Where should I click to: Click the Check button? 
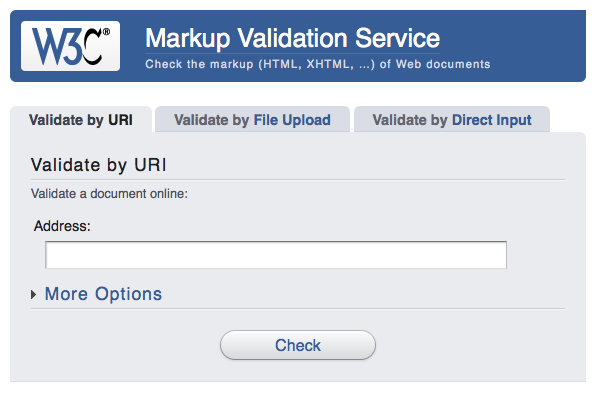pos(298,345)
